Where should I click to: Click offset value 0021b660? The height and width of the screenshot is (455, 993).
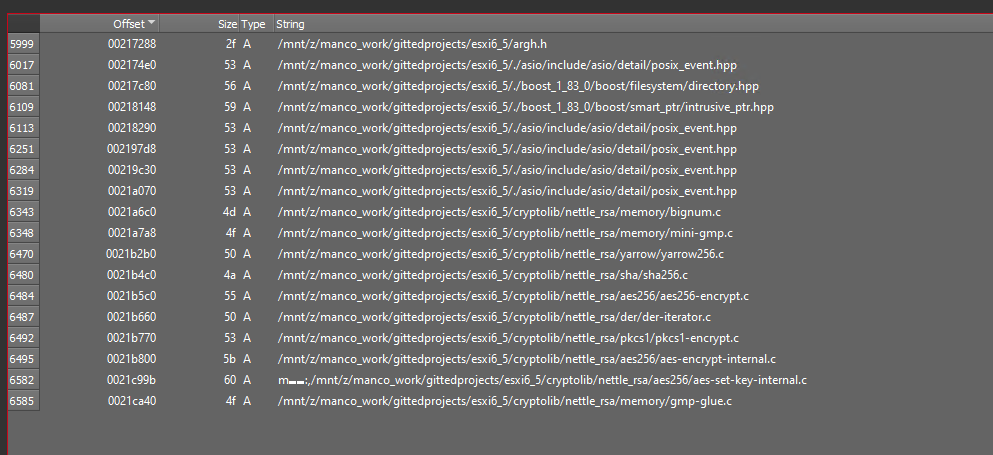pyautogui.click(x=131, y=317)
